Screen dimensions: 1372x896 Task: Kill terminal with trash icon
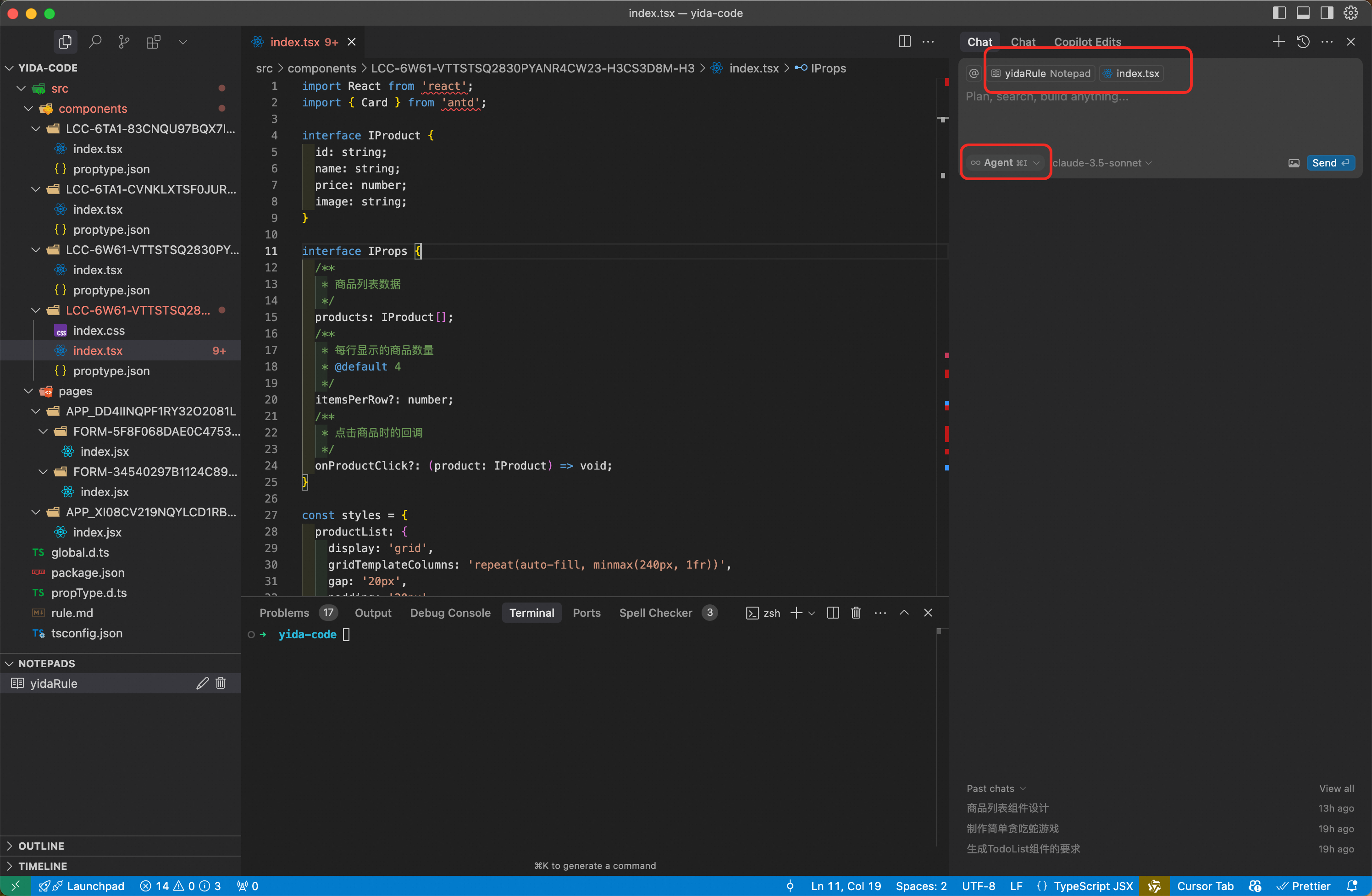tap(856, 613)
